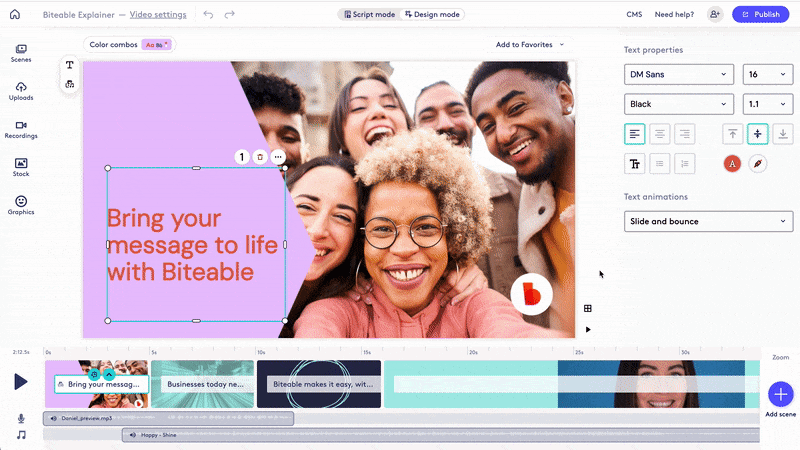Open Video settings link

pos(158,14)
